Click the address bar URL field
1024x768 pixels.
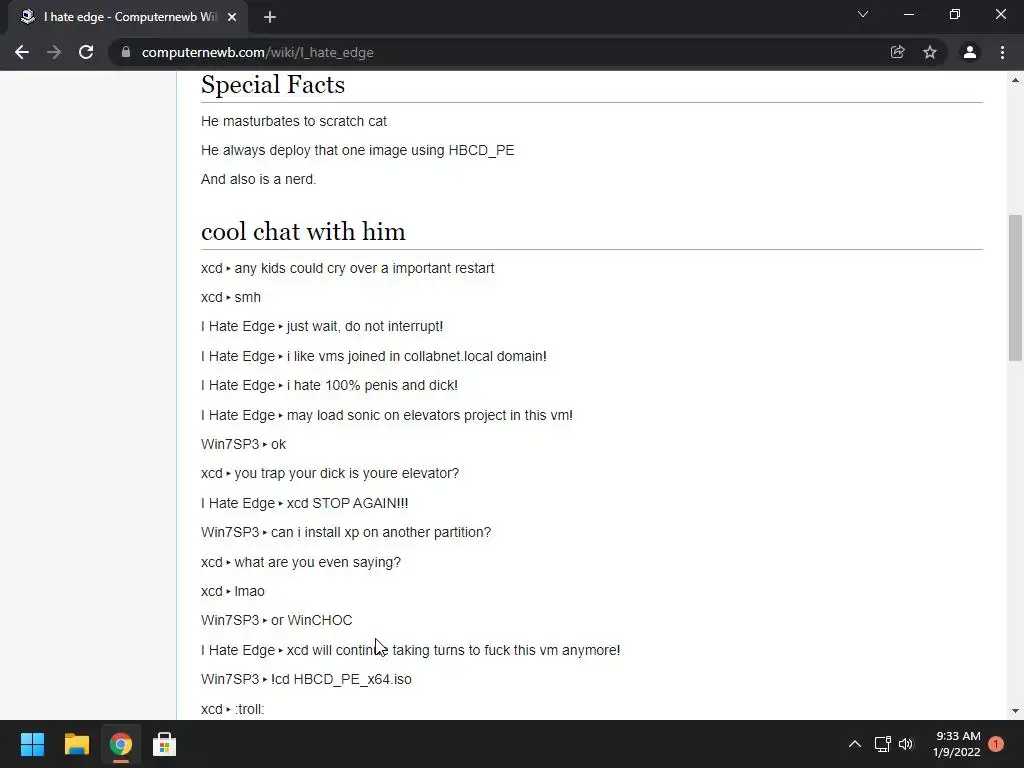500,52
